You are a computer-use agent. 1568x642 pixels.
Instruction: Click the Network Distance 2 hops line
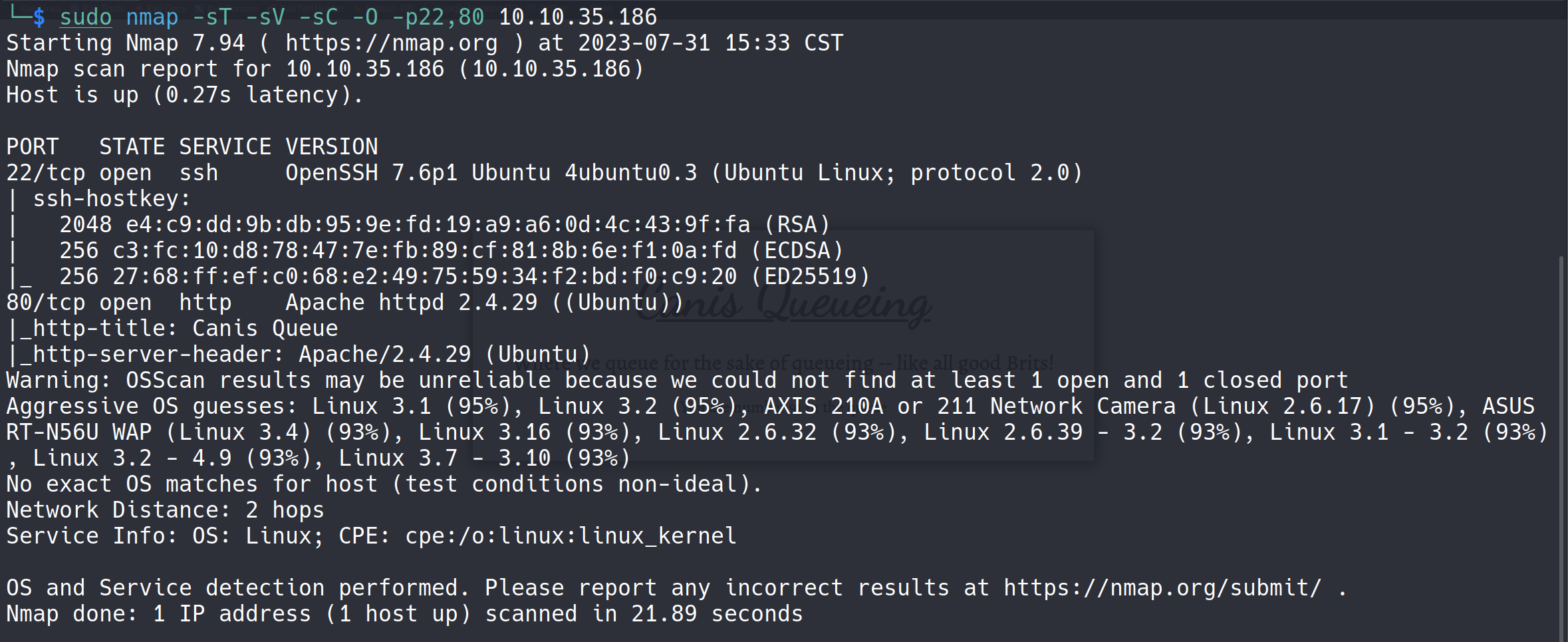click(165, 510)
